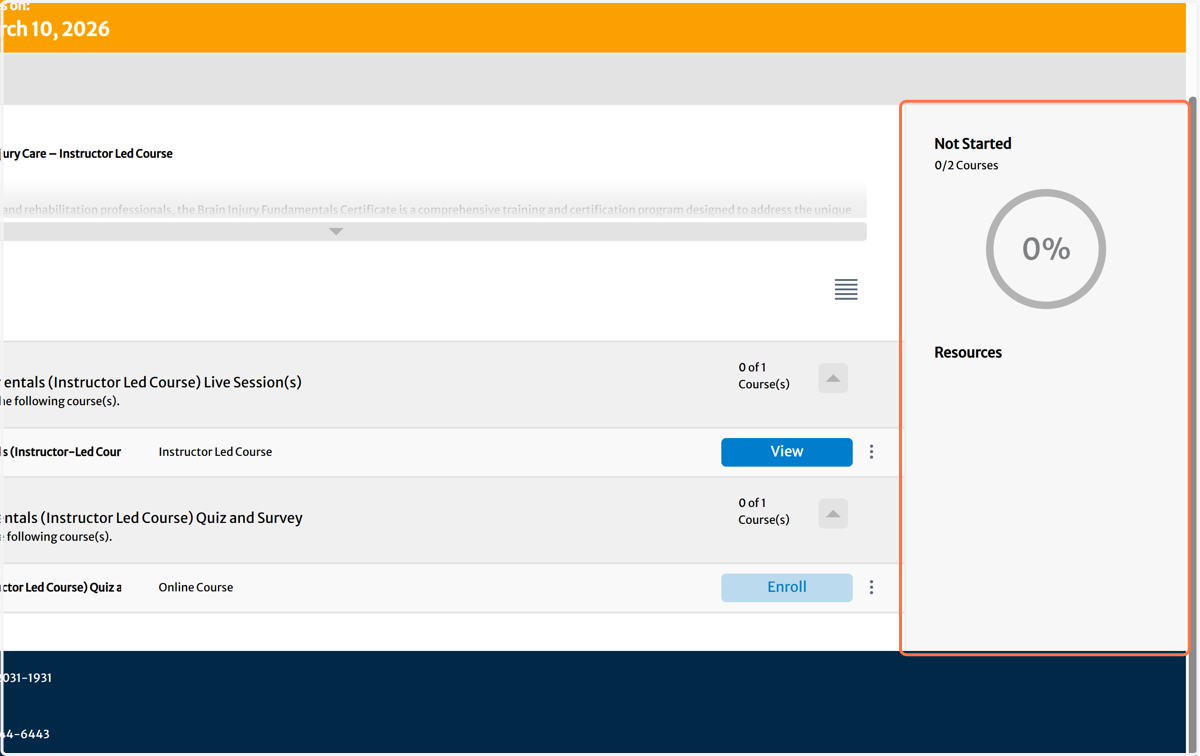This screenshot has height=756, width=1200.
Task: Click 0 of 1 Course(s) in Quiz section
Action: point(764,512)
